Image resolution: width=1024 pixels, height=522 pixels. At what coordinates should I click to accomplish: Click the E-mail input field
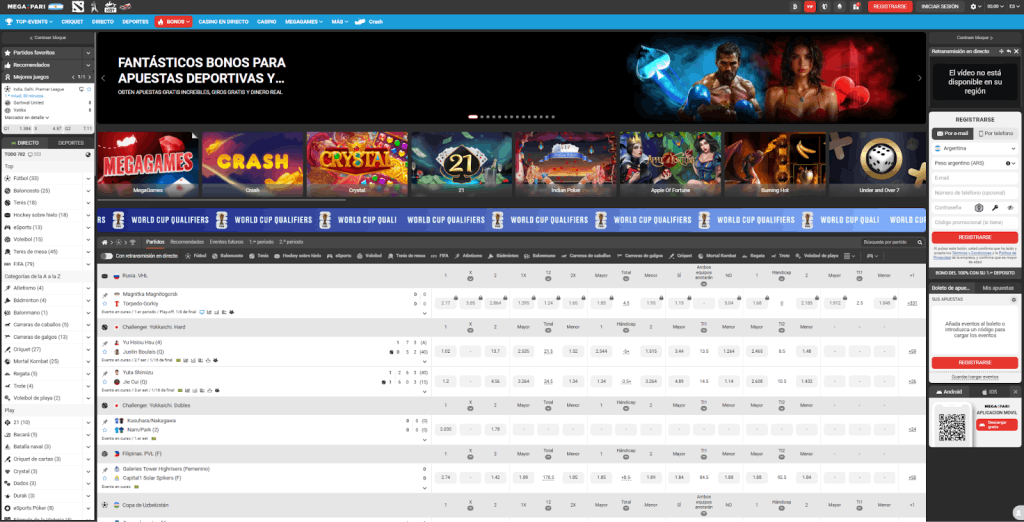coord(974,177)
